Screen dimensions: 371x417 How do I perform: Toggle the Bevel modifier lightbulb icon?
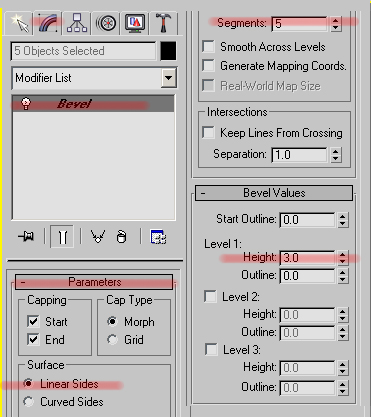pos(26,103)
